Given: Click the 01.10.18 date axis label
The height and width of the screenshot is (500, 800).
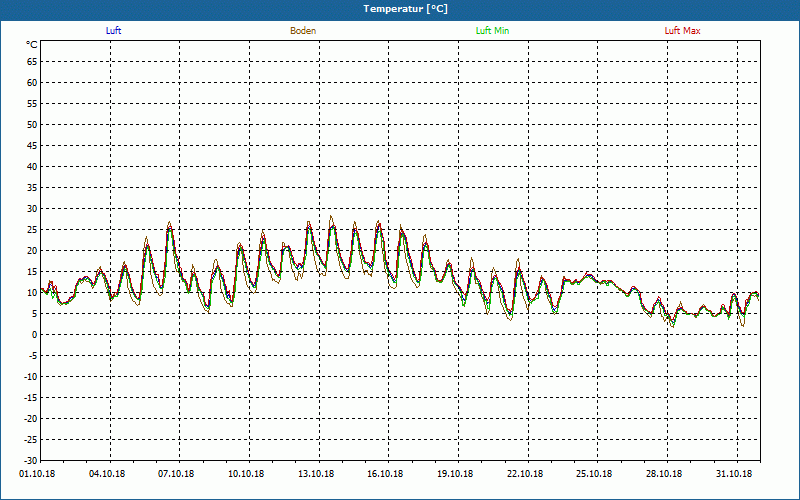Looking at the screenshot, I should coord(37,473).
